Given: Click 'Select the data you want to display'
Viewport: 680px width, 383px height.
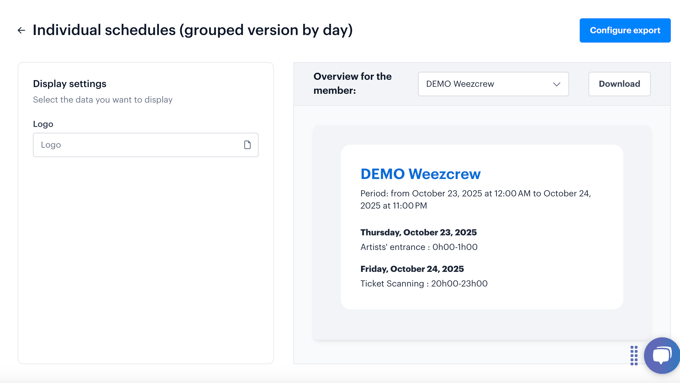Looking at the screenshot, I should click(103, 100).
